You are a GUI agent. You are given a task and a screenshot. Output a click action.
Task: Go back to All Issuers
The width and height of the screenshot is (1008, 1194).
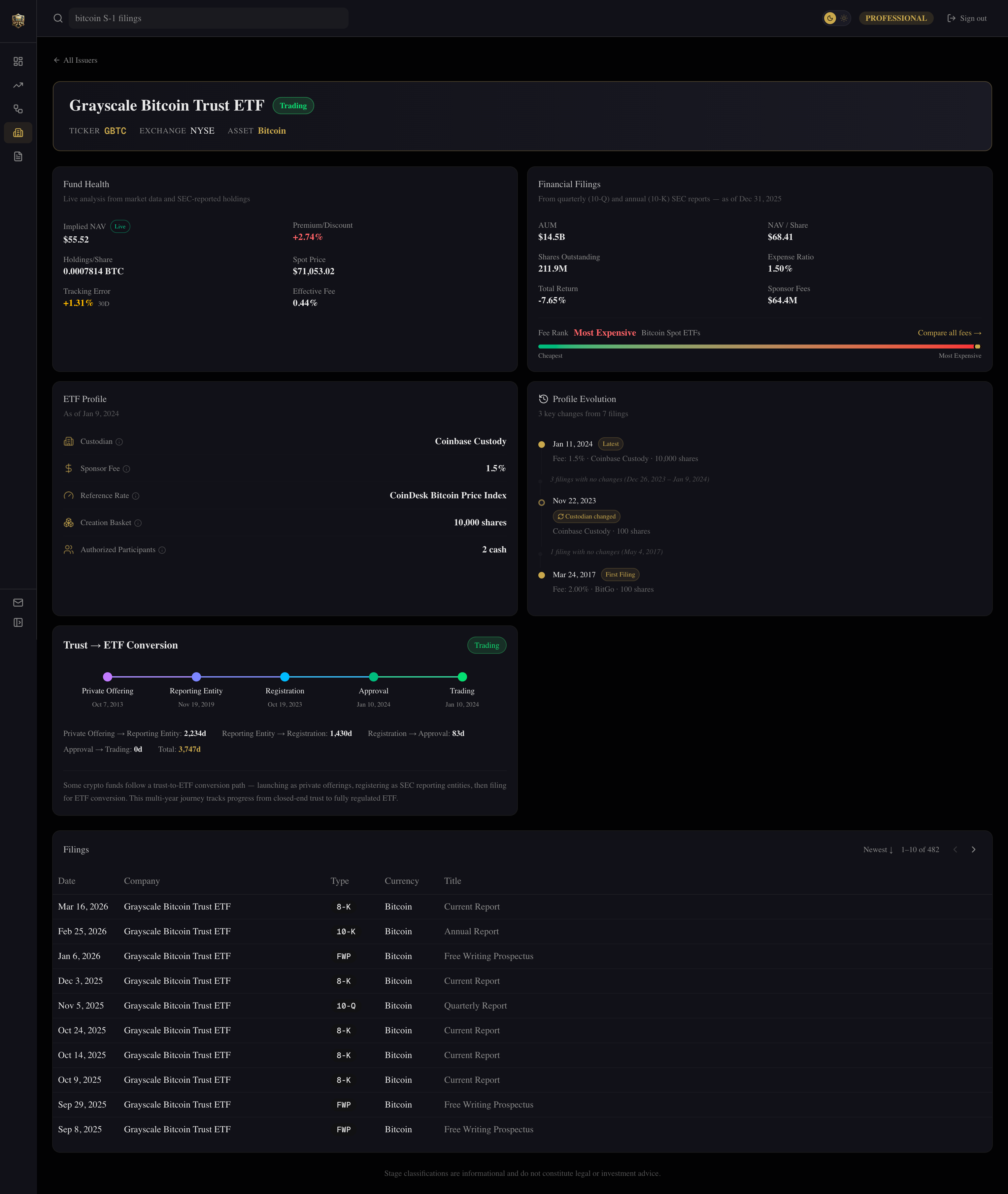point(76,60)
